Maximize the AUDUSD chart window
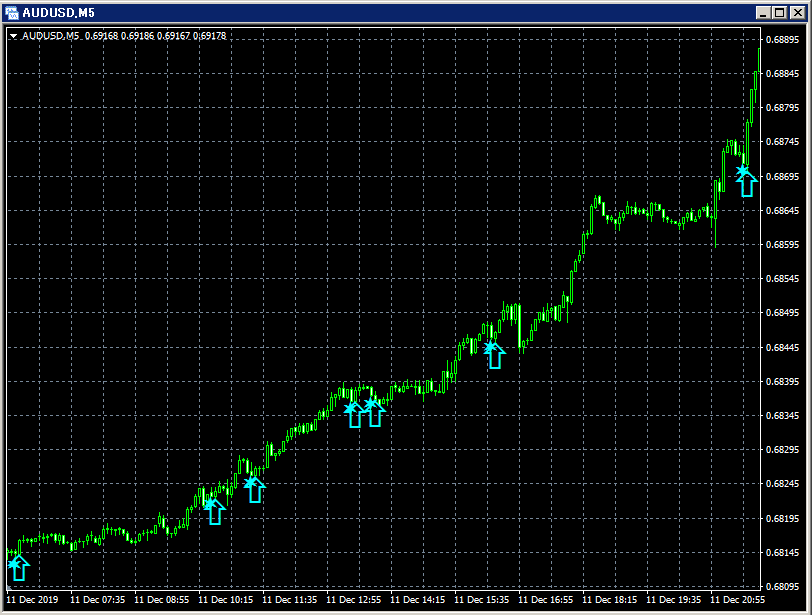The width and height of the screenshot is (812, 615). coord(782,13)
